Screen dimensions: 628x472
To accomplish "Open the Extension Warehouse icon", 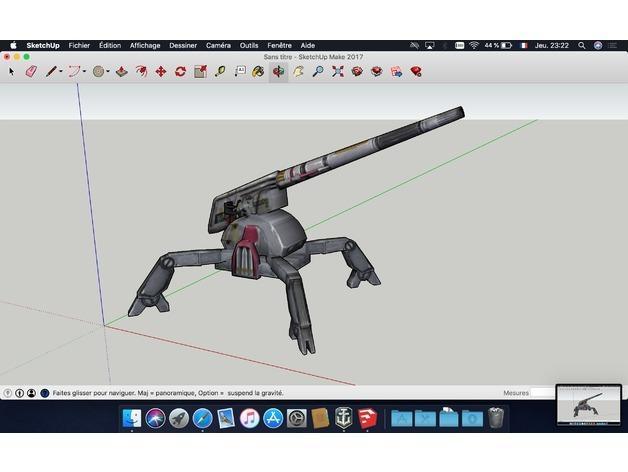I will 376,72.
